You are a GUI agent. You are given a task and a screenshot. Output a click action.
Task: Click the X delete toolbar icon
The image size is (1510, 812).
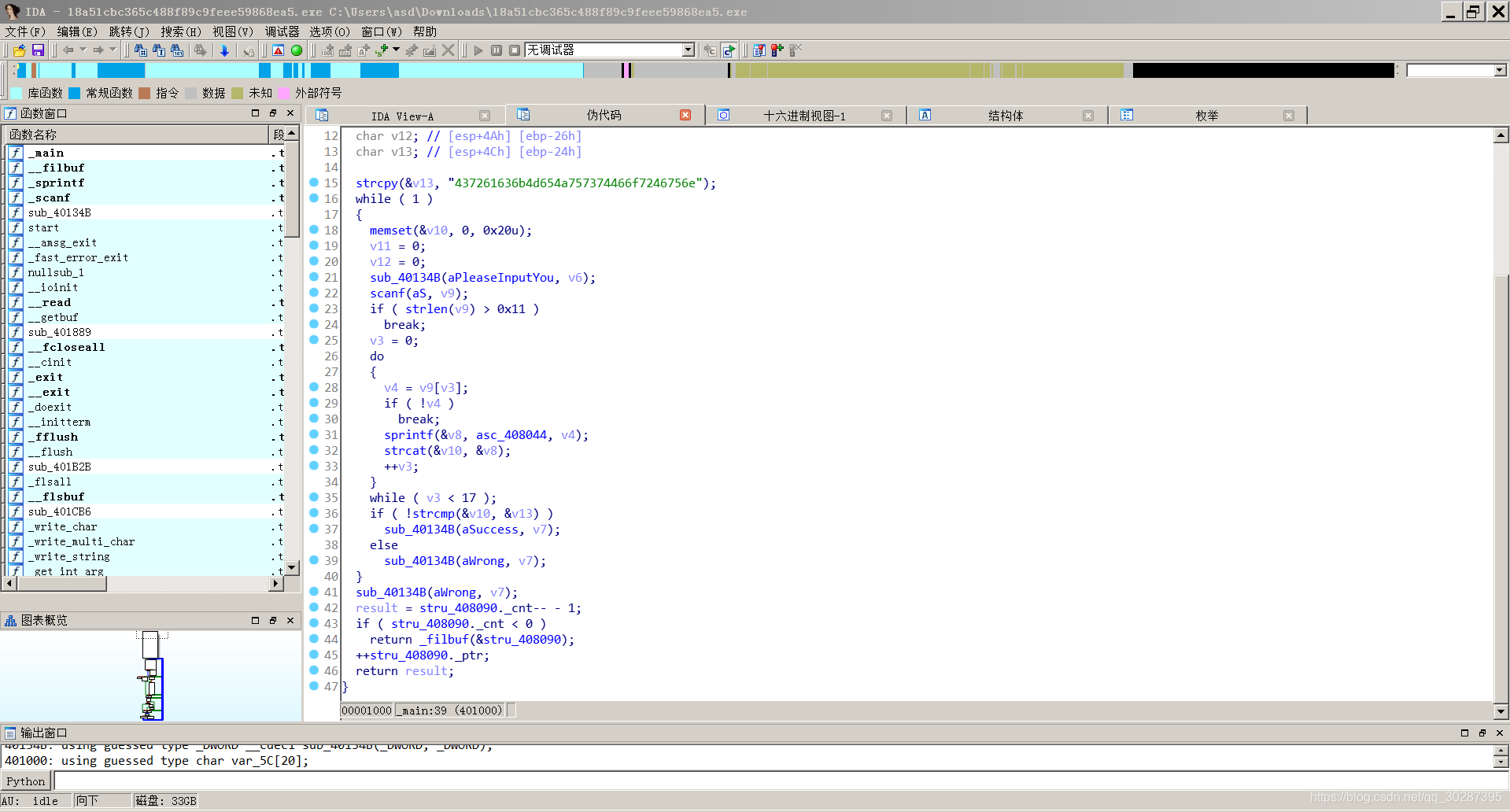449,50
